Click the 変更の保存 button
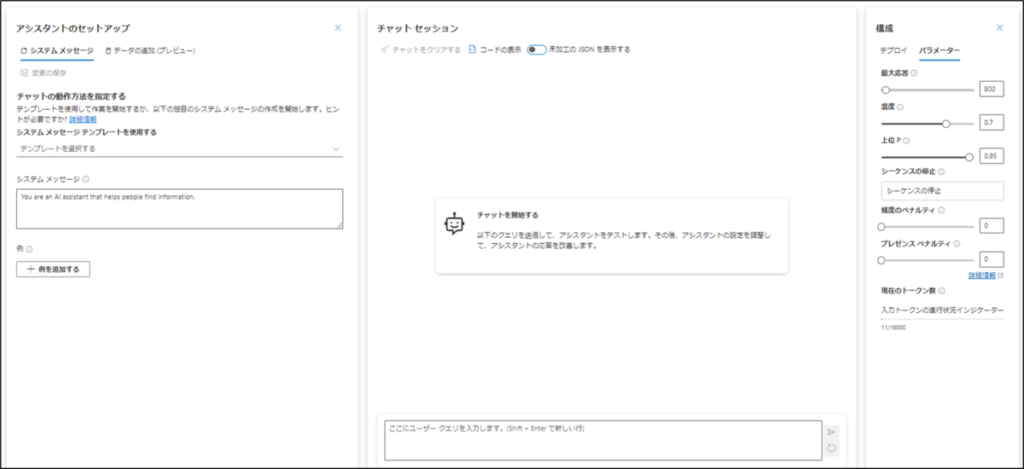The height and width of the screenshot is (469, 1024). tap(43, 73)
